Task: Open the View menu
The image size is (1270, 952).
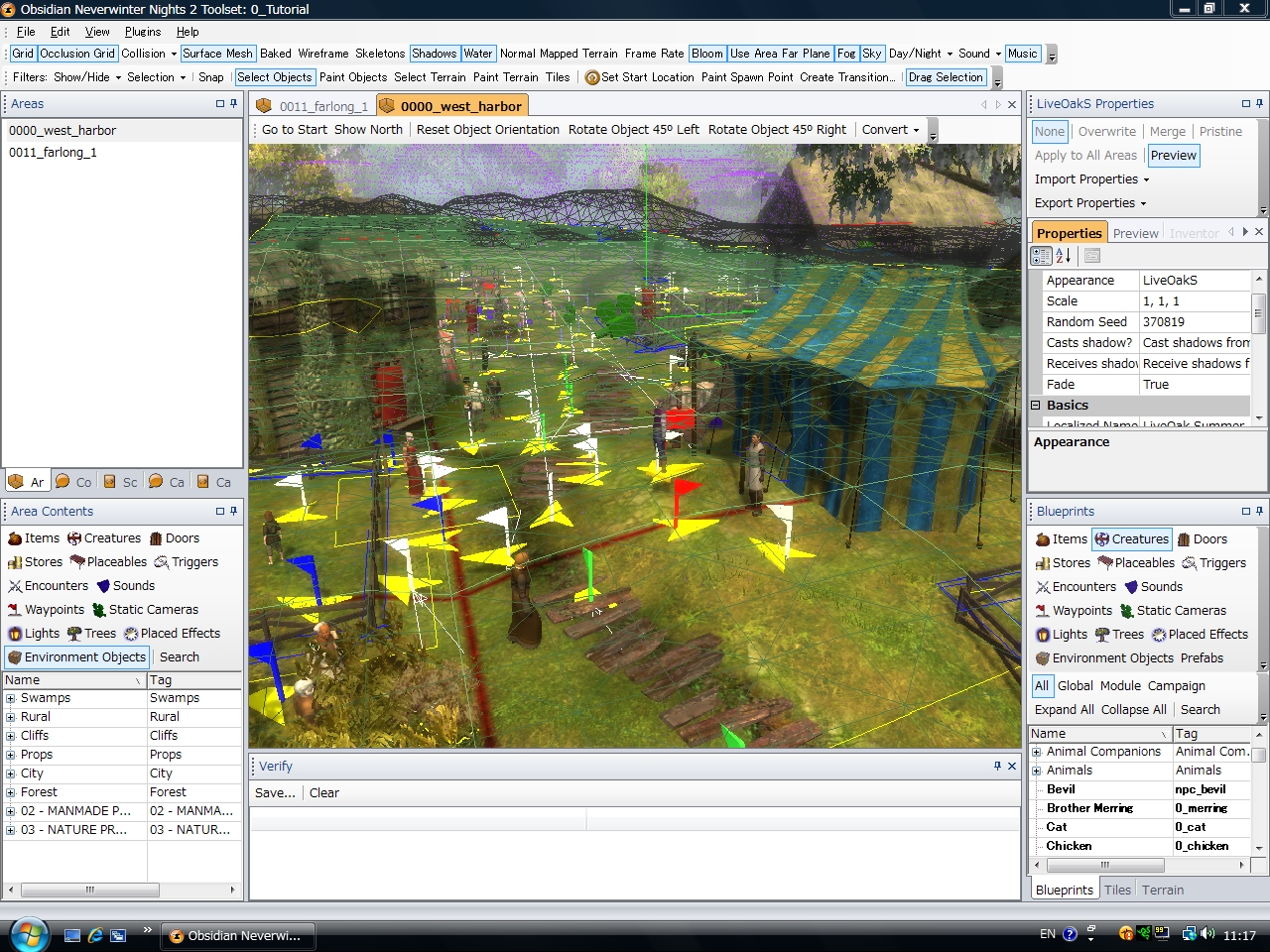Action: (x=97, y=32)
